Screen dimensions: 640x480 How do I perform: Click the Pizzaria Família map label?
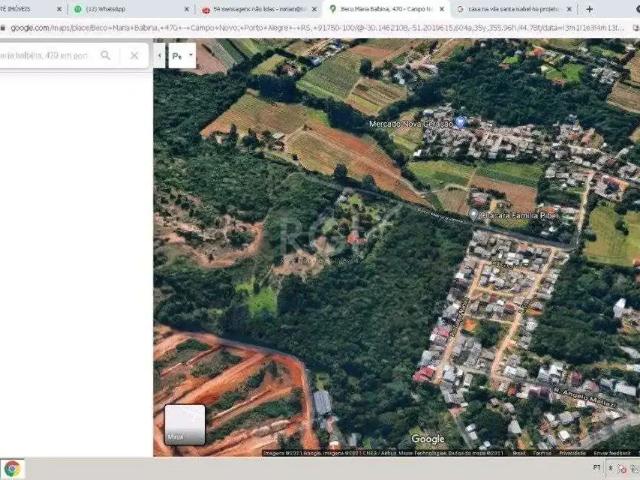(x=519, y=215)
